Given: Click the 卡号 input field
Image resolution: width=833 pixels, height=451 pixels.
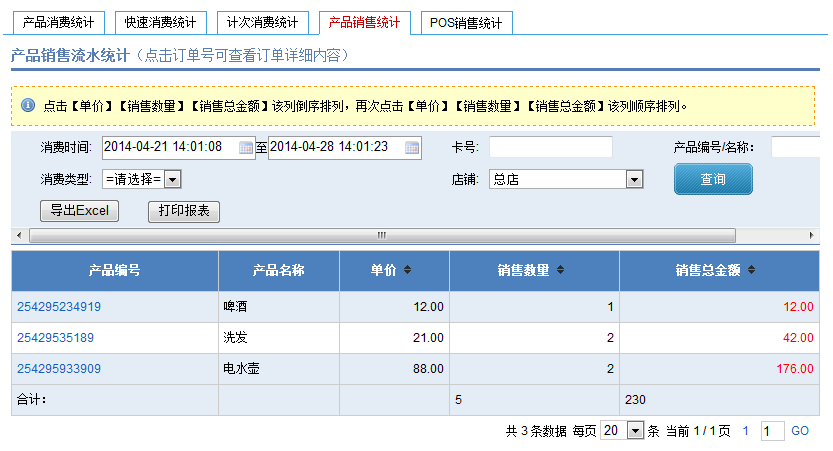Looking at the screenshot, I should (550, 148).
